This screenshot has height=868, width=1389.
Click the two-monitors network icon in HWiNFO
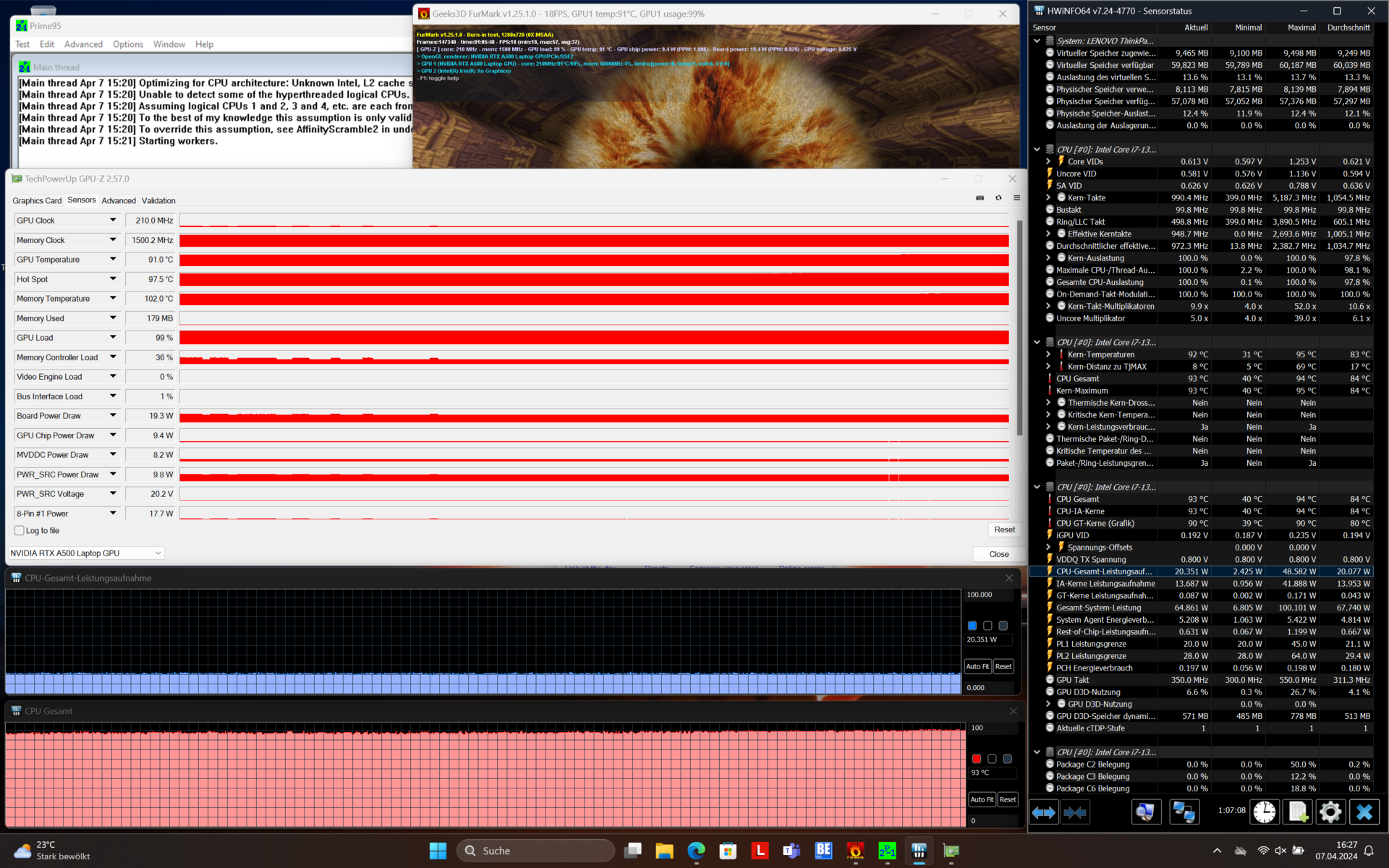(x=1183, y=812)
